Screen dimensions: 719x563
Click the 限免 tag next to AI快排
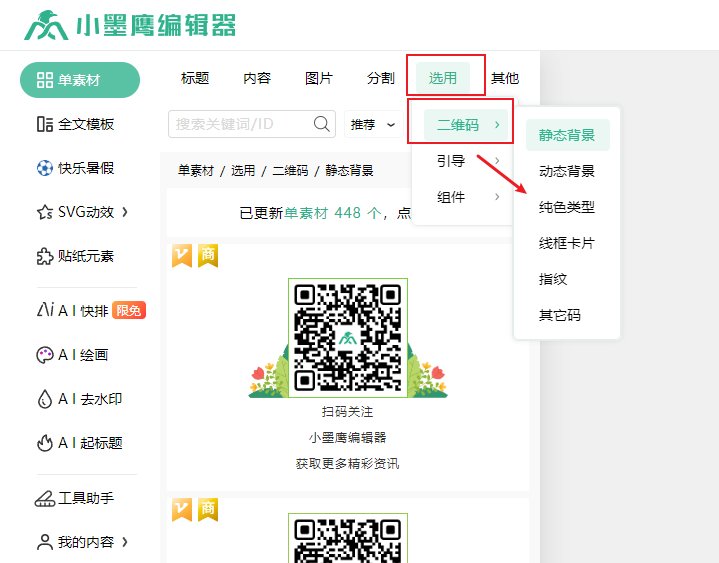coord(129,310)
